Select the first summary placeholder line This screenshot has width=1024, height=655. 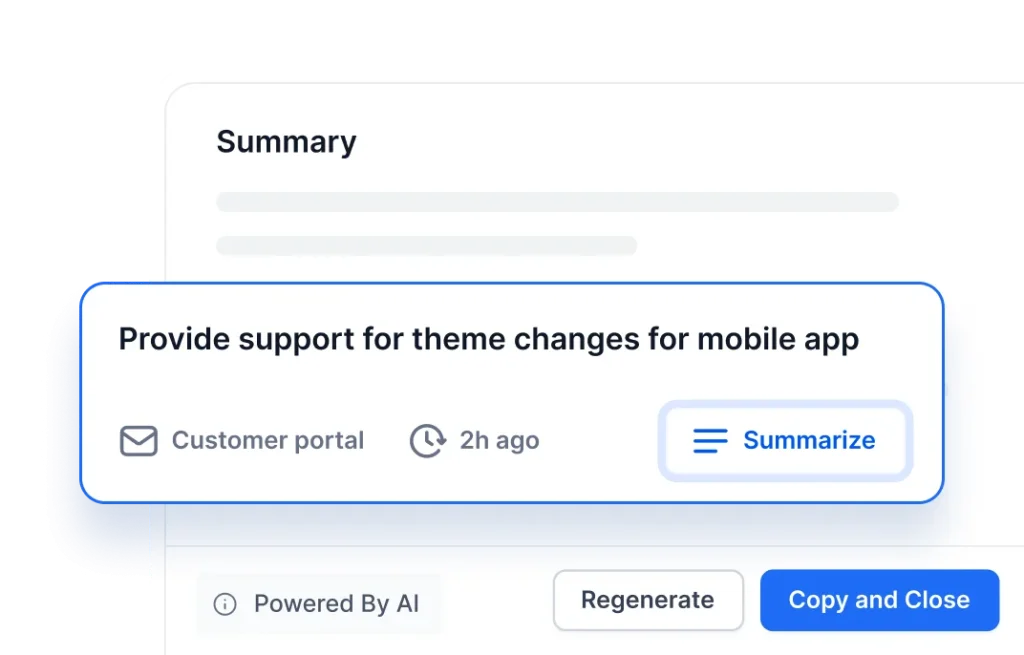pos(556,201)
